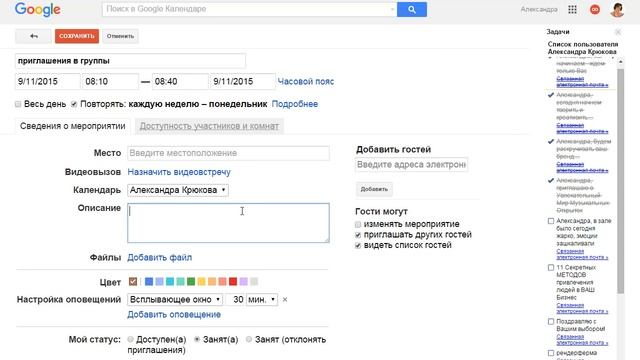Screen dimensions: 640x360
Task: Select the dark blue color swatch
Action: point(149,281)
